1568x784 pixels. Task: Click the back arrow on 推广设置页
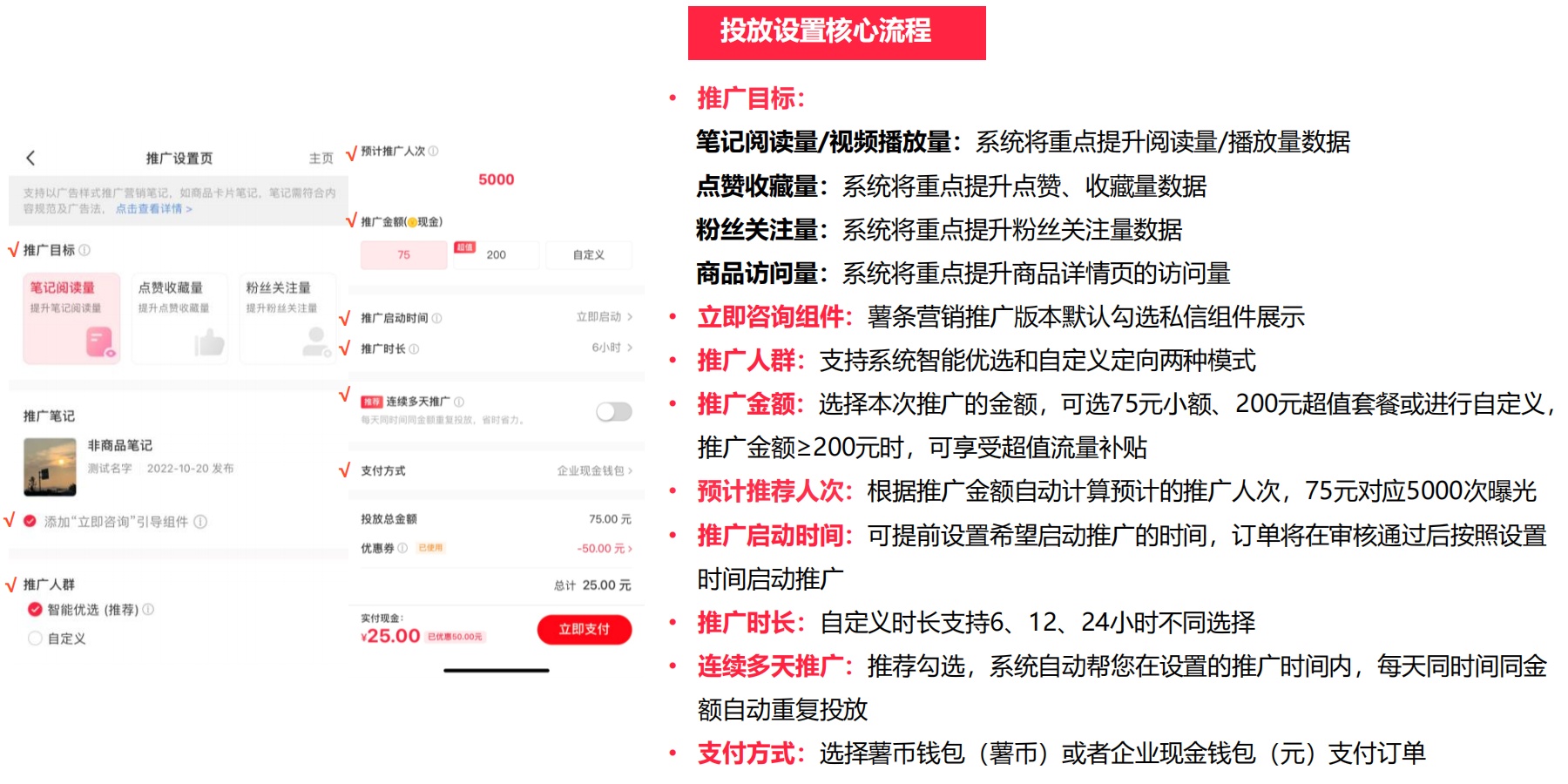30,157
